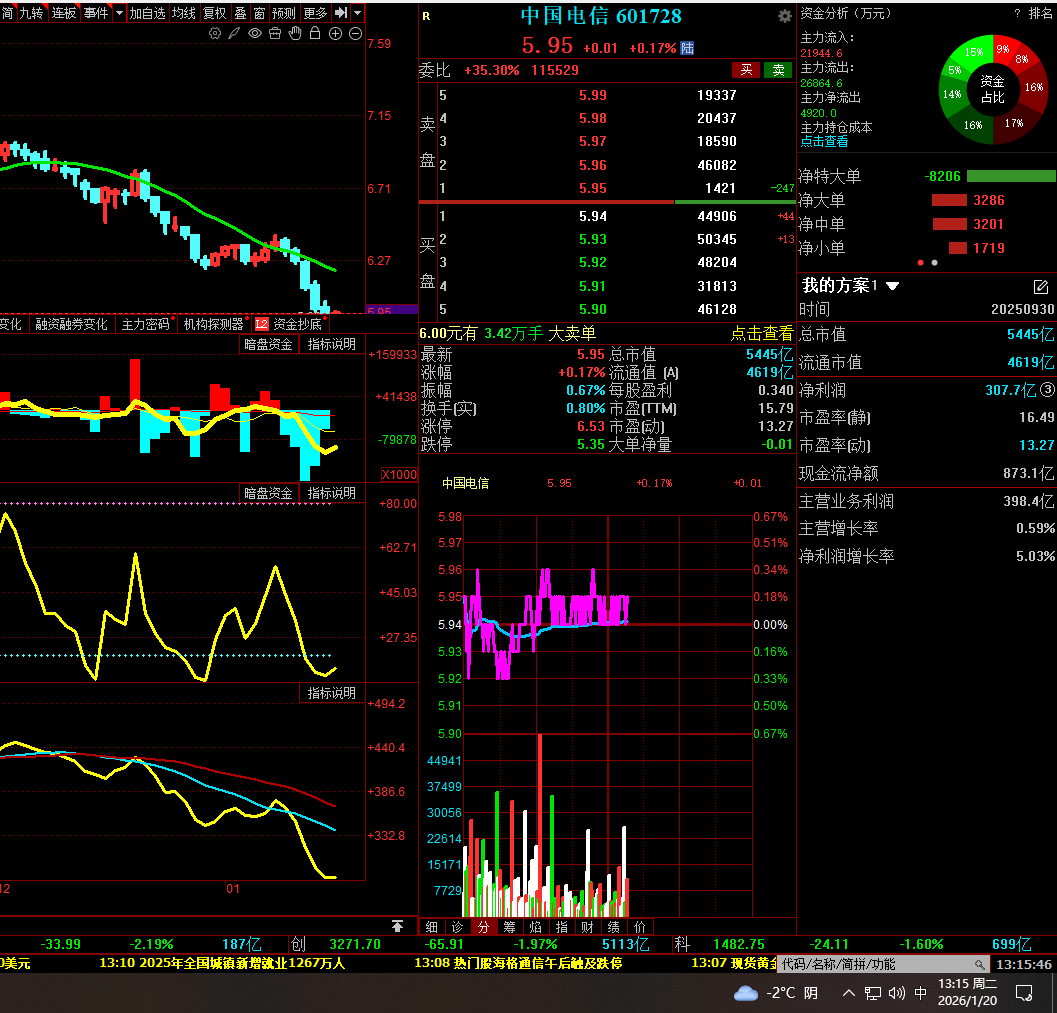Screen dimensions: 1057x1013
Task: Open weather widget cloud icon
Action: pos(746,993)
